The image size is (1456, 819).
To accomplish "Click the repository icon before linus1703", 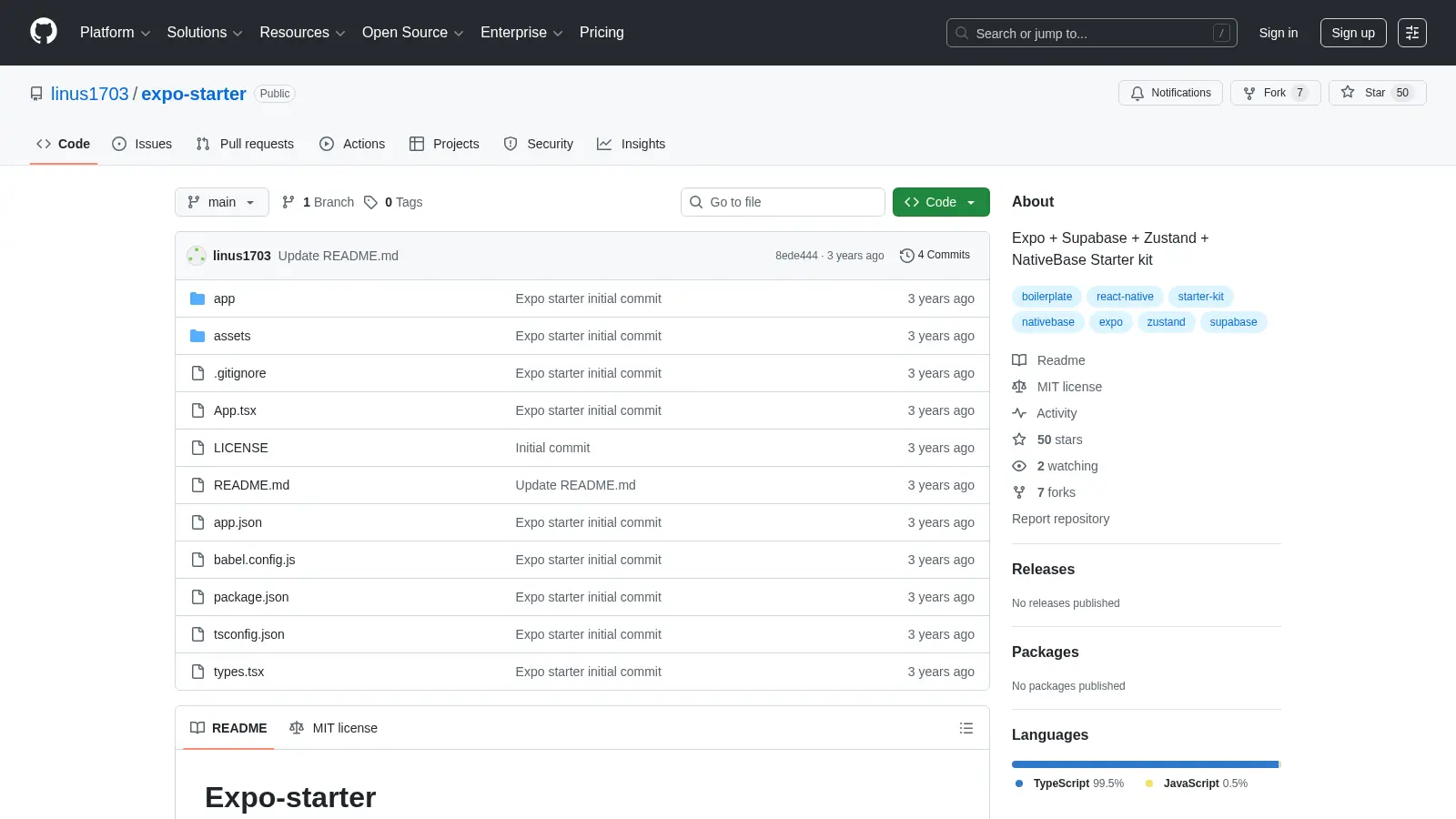I will (x=36, y=94).
